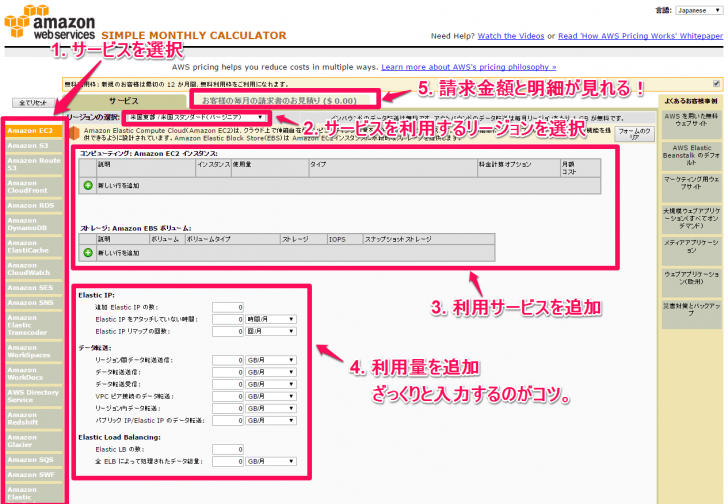Select Amazon SQS in sidebar
Image resolution: width=728 pixels, height=504 pixels.
(x=34, y=460)
